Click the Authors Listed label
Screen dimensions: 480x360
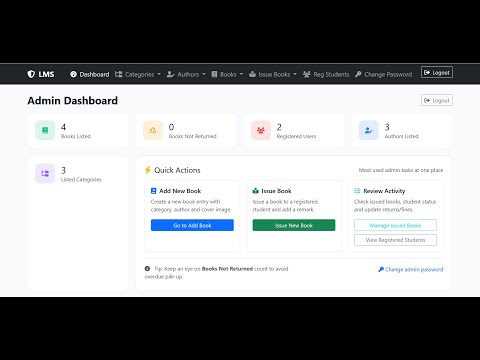tap(401, 136)
